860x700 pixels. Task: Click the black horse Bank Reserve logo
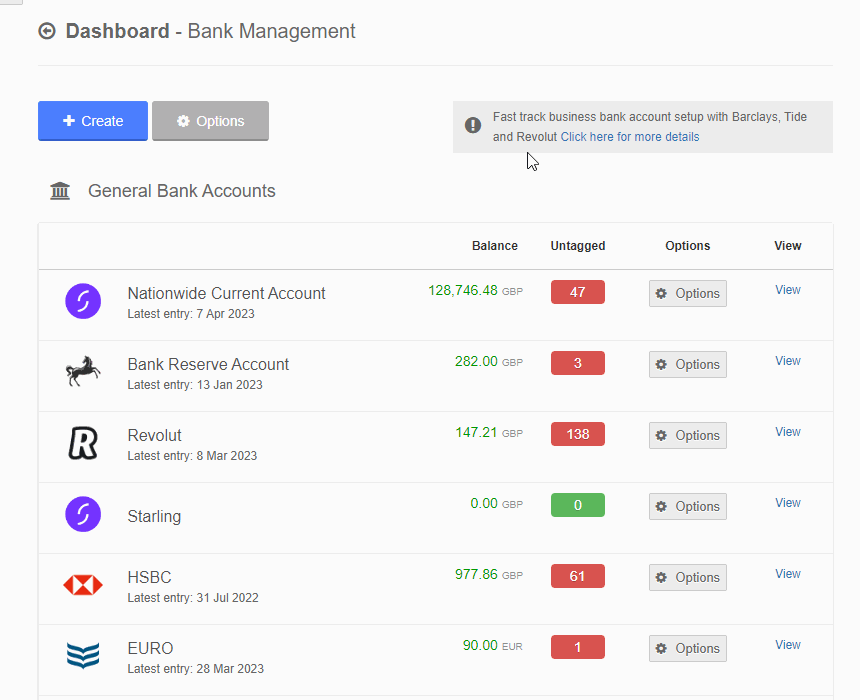[x=83, y=372]
